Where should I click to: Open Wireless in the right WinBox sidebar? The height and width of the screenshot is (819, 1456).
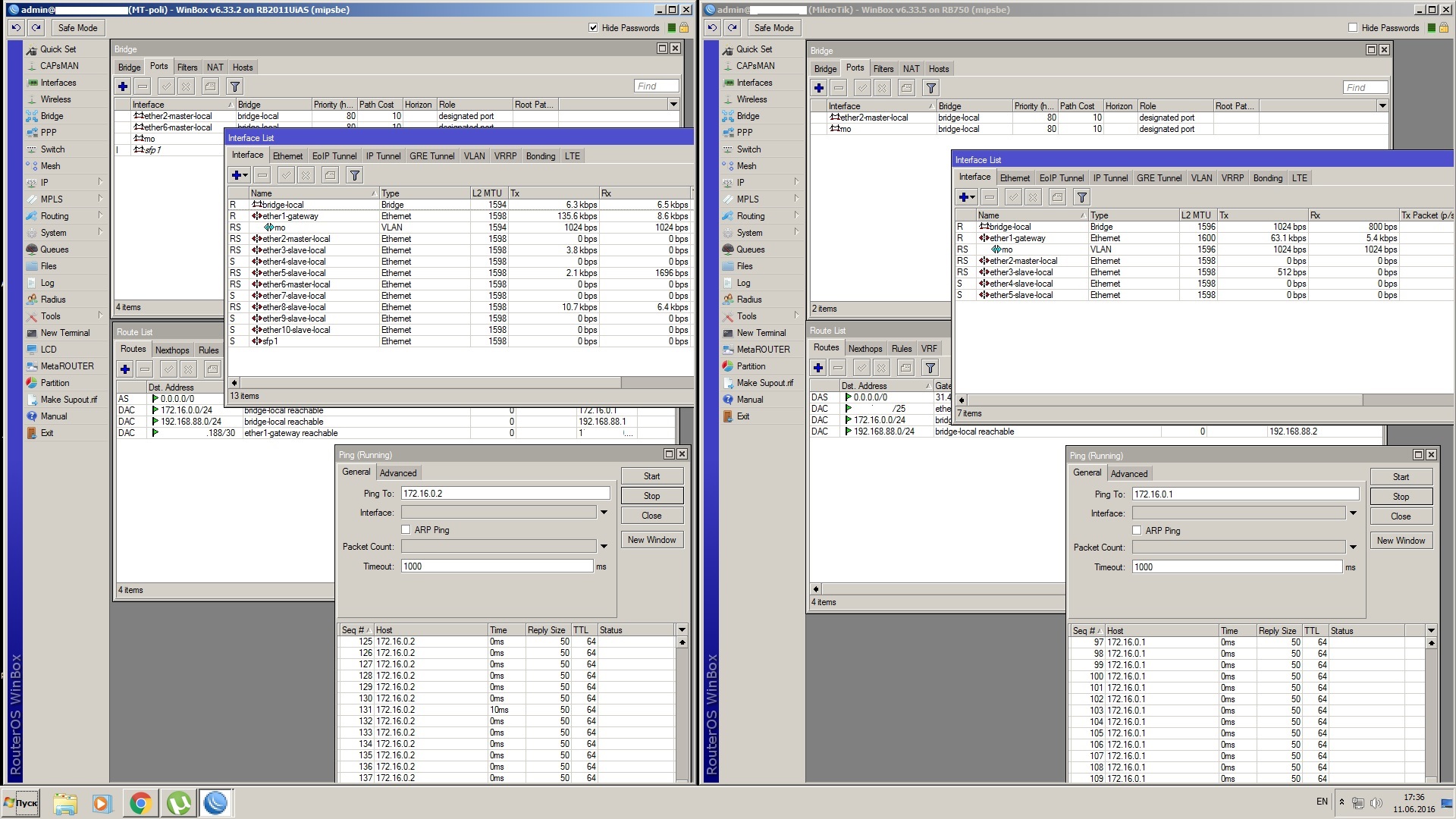click(x=751, y=99)
